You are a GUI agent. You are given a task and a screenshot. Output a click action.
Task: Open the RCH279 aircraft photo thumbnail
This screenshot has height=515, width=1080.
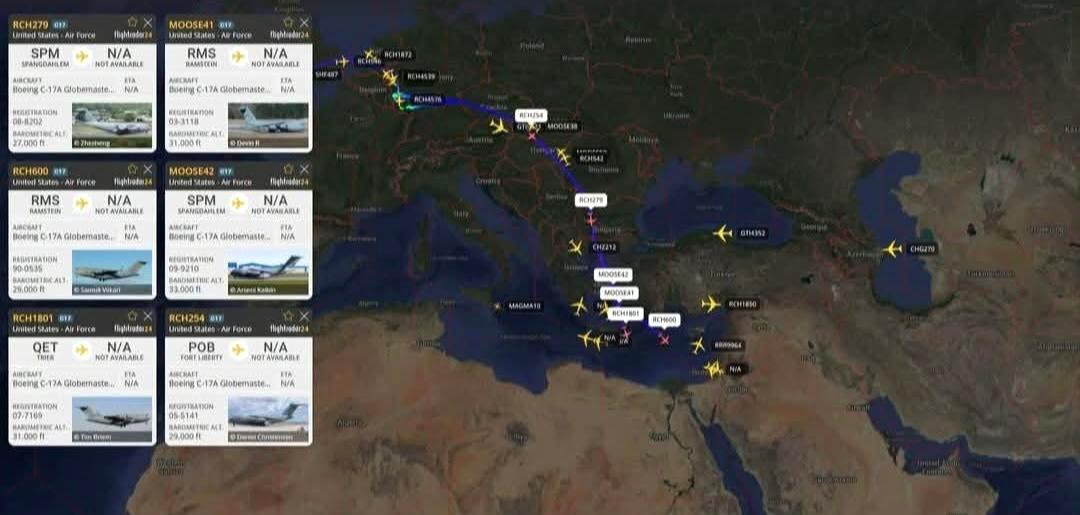[112, 125]
